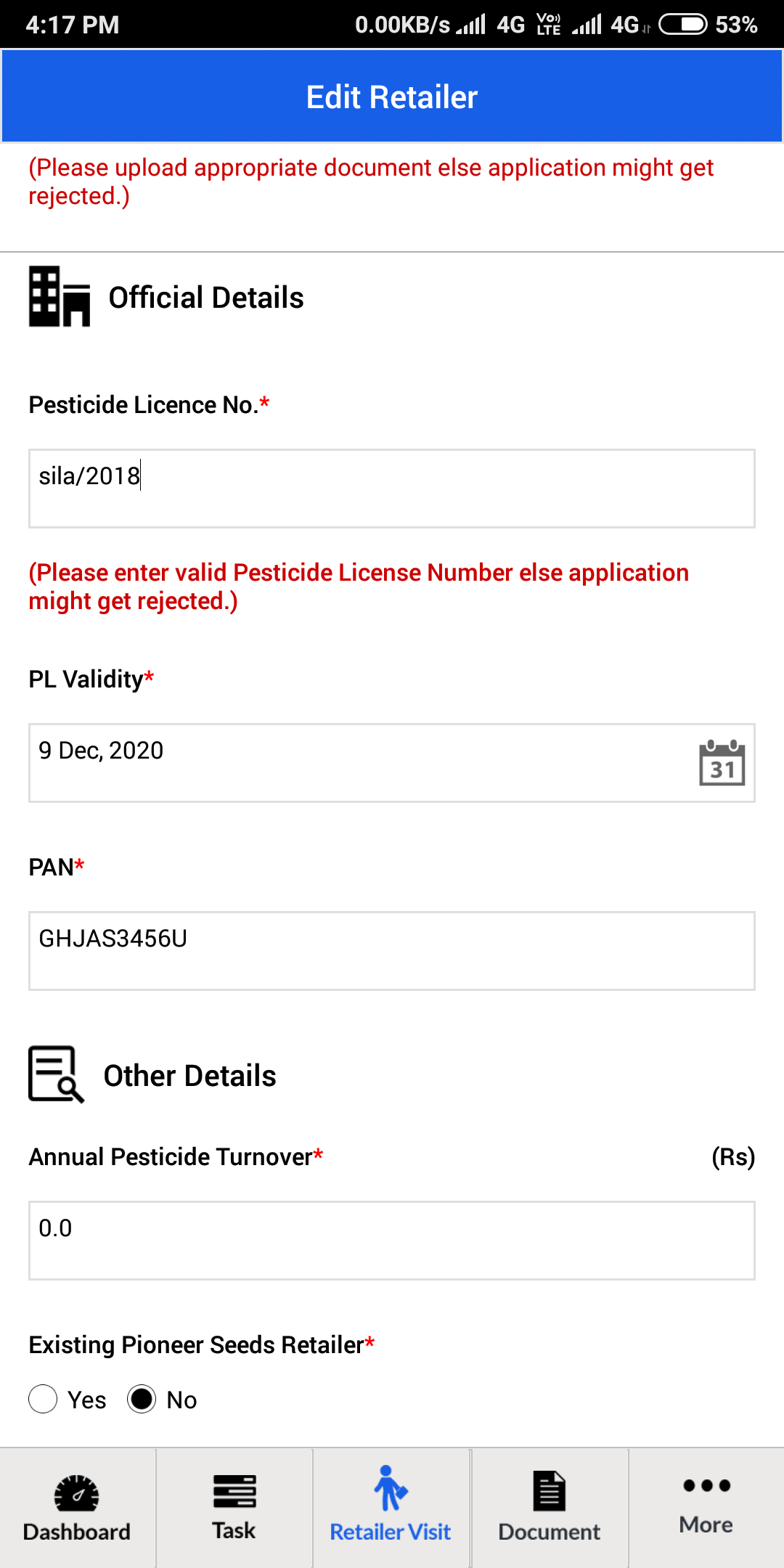Focus the Annual Pesticide Turnover field
The image size is (784, 1568).
point(392,1241)
